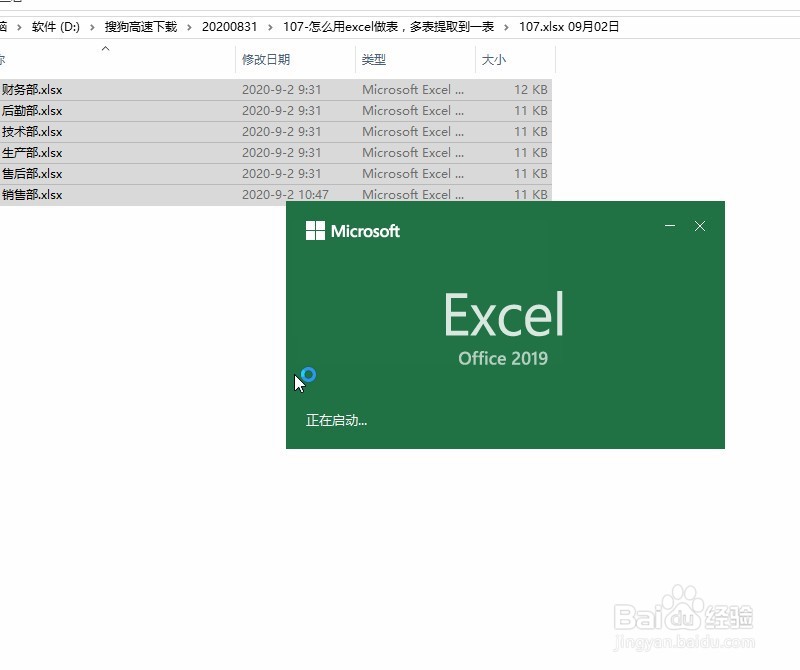This screenshot has width=800, height=670.
Task: Toggle sort order using the column header arrow
Action: tap(105, 47)
